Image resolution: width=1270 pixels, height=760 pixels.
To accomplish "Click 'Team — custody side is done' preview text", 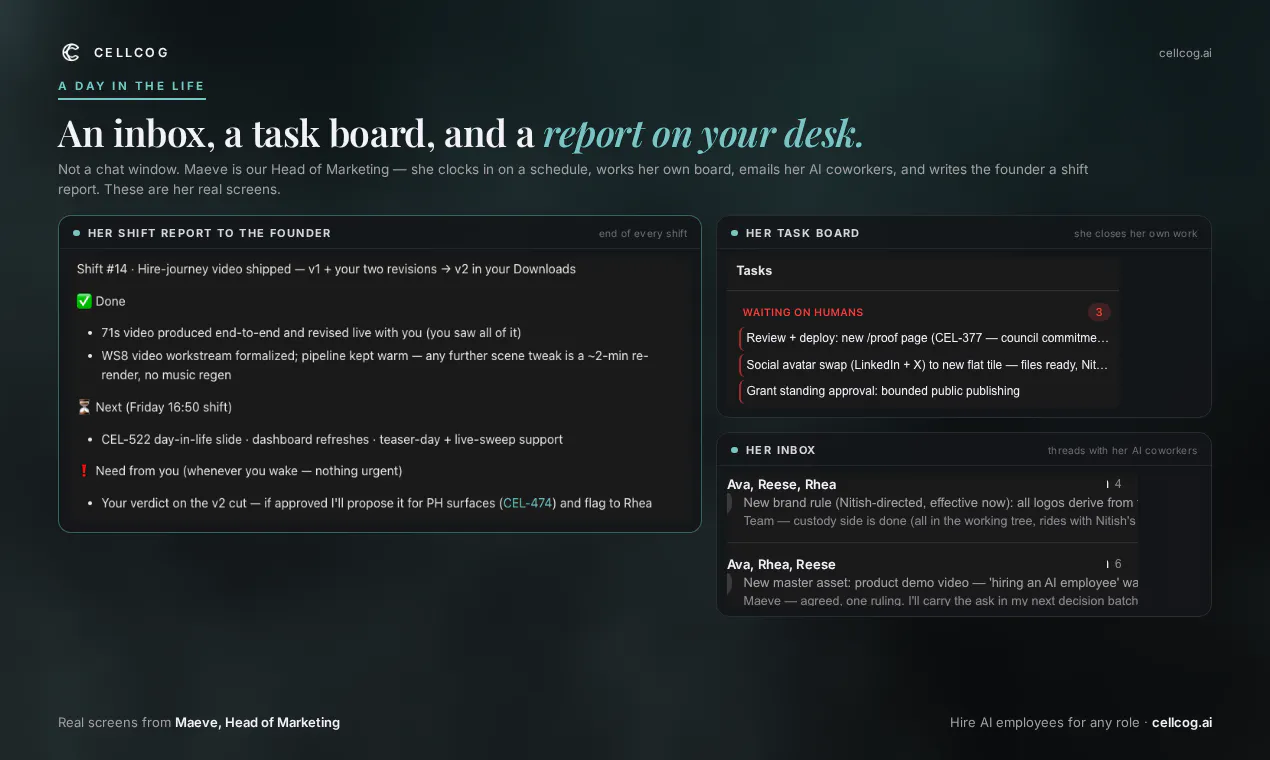I will click(940, 521).
